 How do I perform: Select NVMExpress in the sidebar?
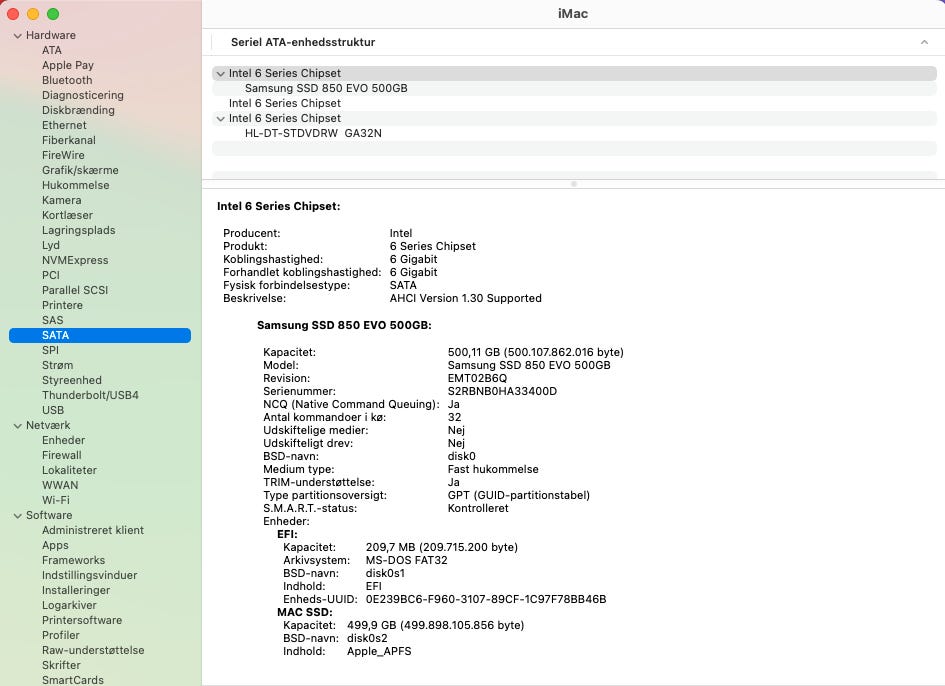(x=75, y=261)
